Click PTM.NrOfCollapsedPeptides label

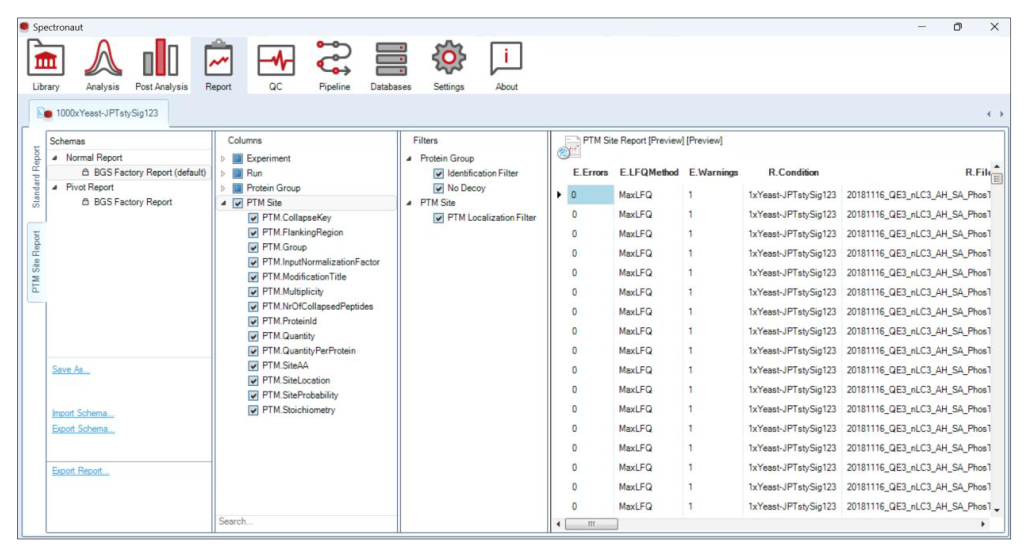pyautogui.click(x=318, y=306)
